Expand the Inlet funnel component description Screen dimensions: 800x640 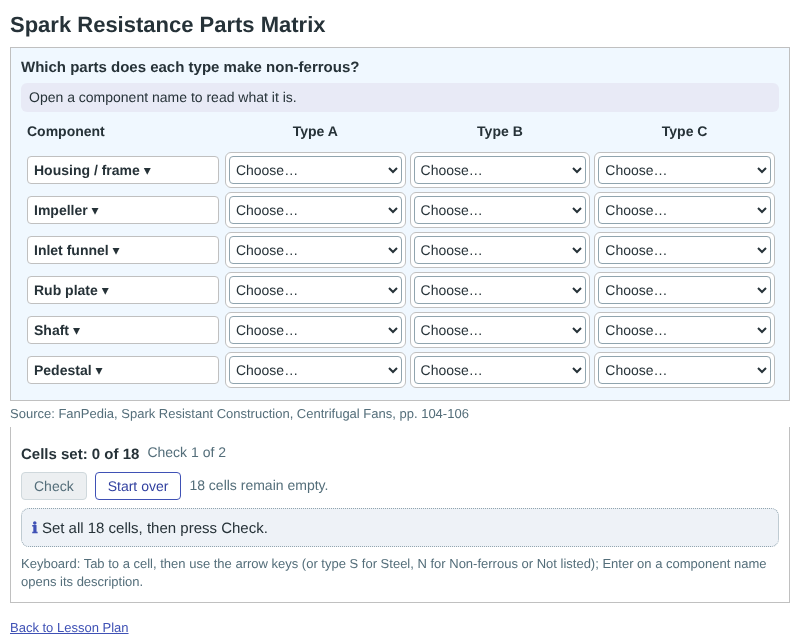pos(122,250)
